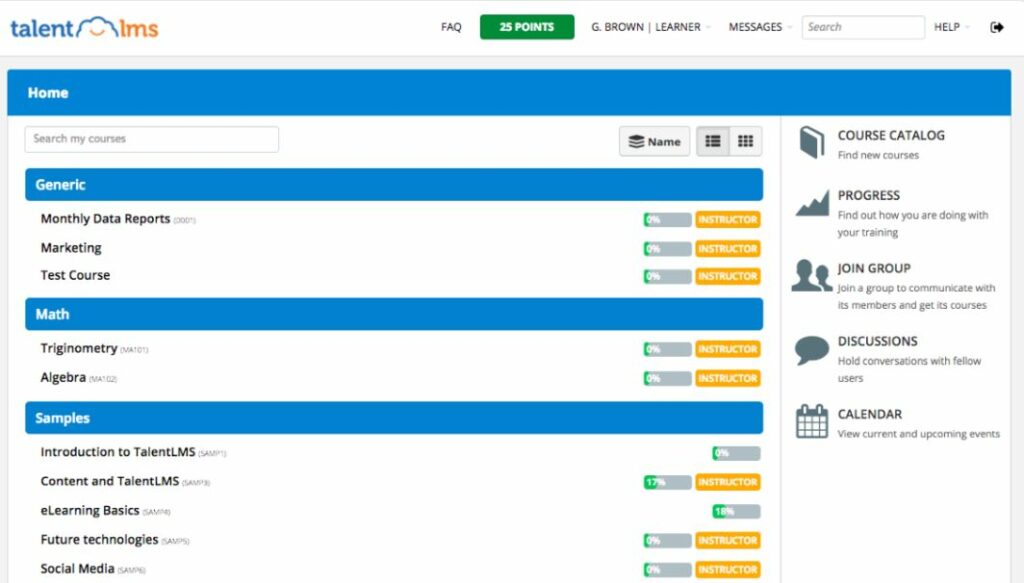Open the Calendar link
1024x583 pixels.
coord(870,414)
